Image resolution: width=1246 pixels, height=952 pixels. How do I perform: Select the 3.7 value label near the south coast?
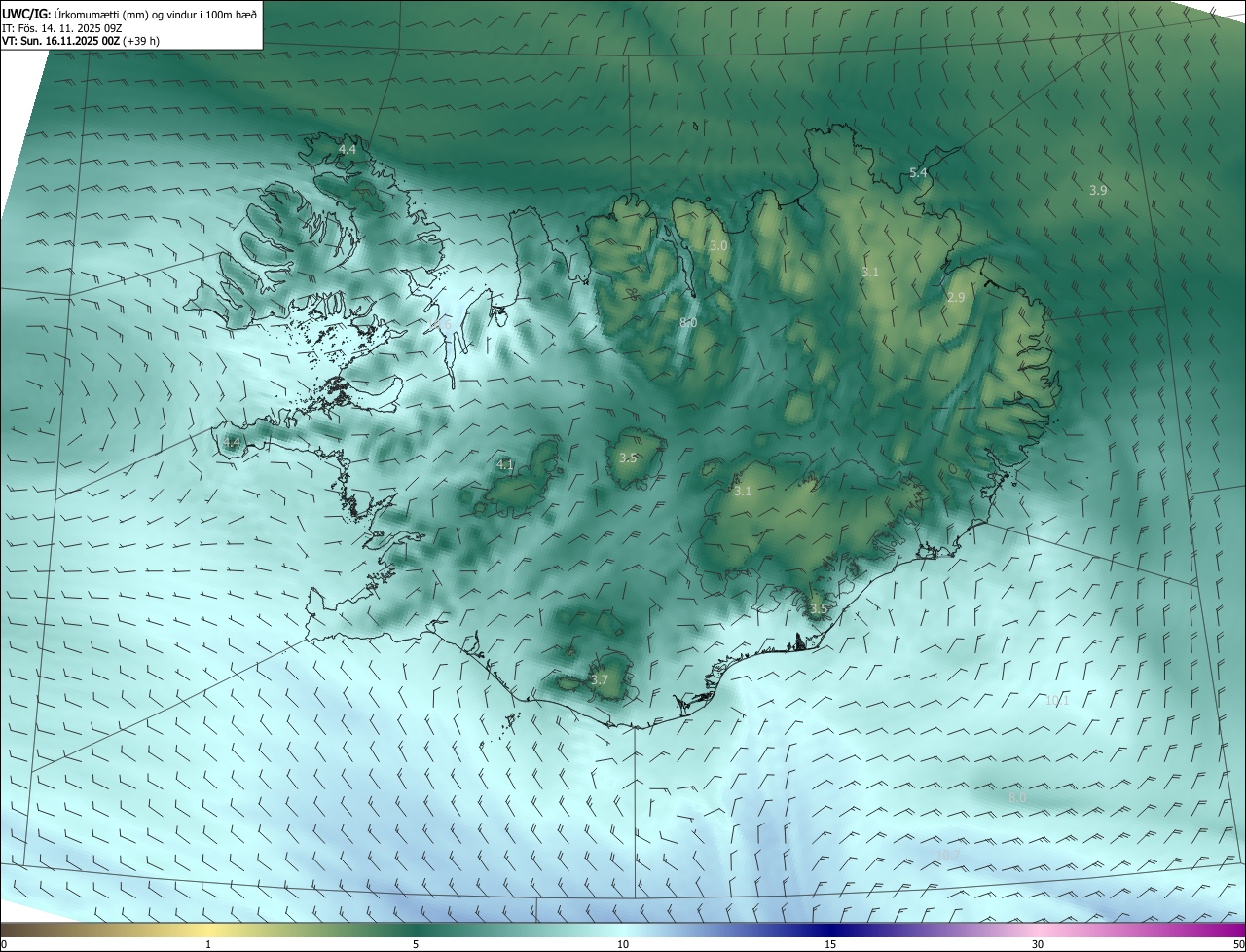[x=600, y=679]
